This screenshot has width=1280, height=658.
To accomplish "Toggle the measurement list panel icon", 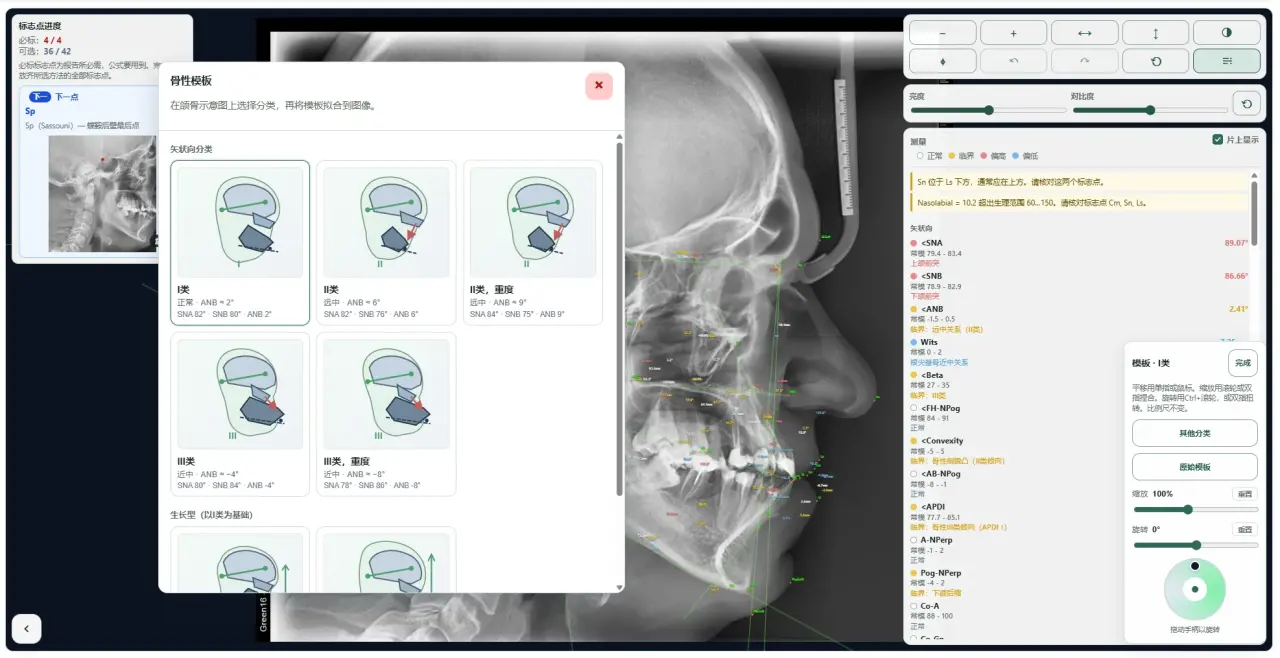I will tap(1227, 61).
